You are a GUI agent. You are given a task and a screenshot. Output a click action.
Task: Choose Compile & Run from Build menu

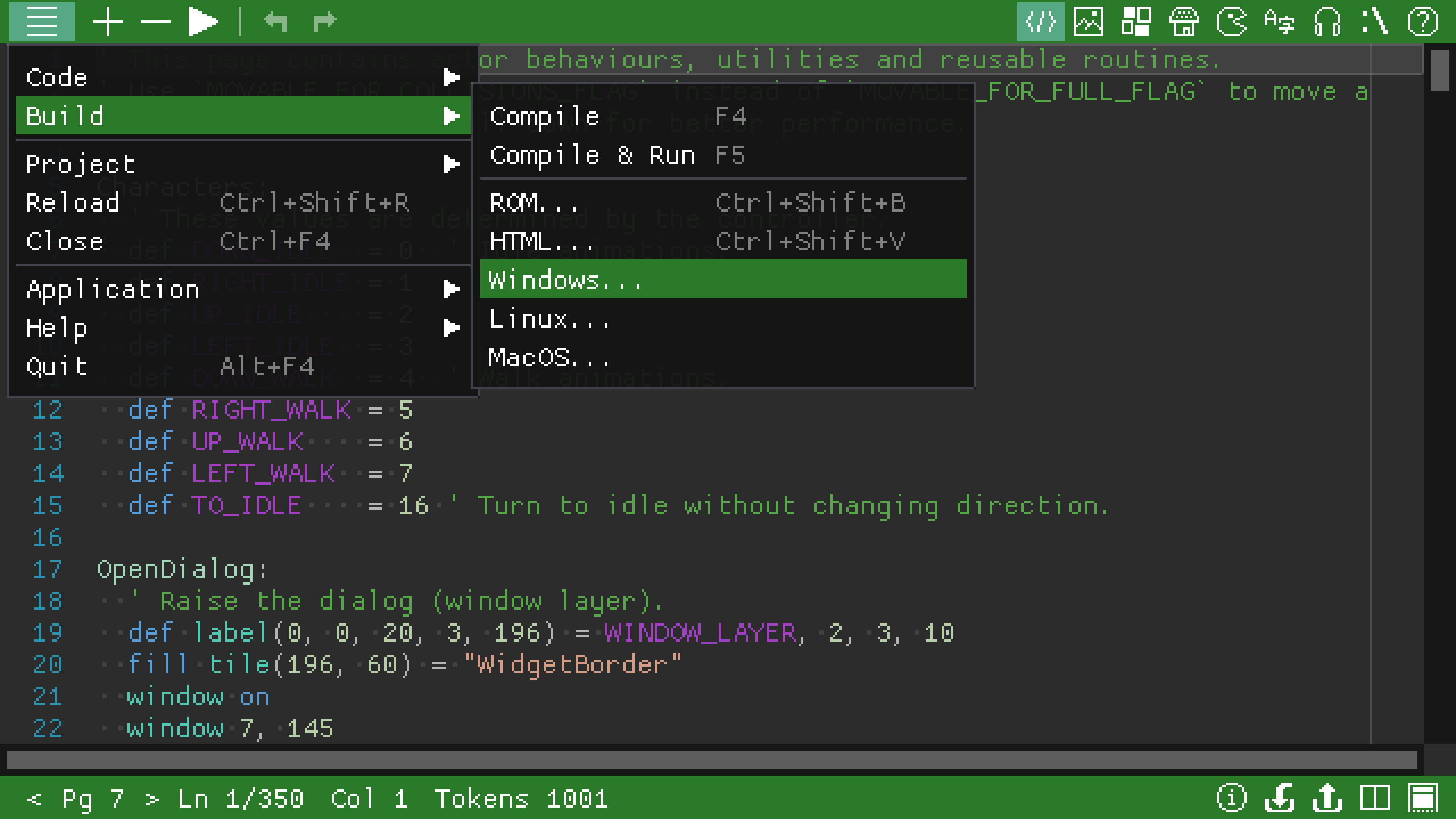pos(591,155)
